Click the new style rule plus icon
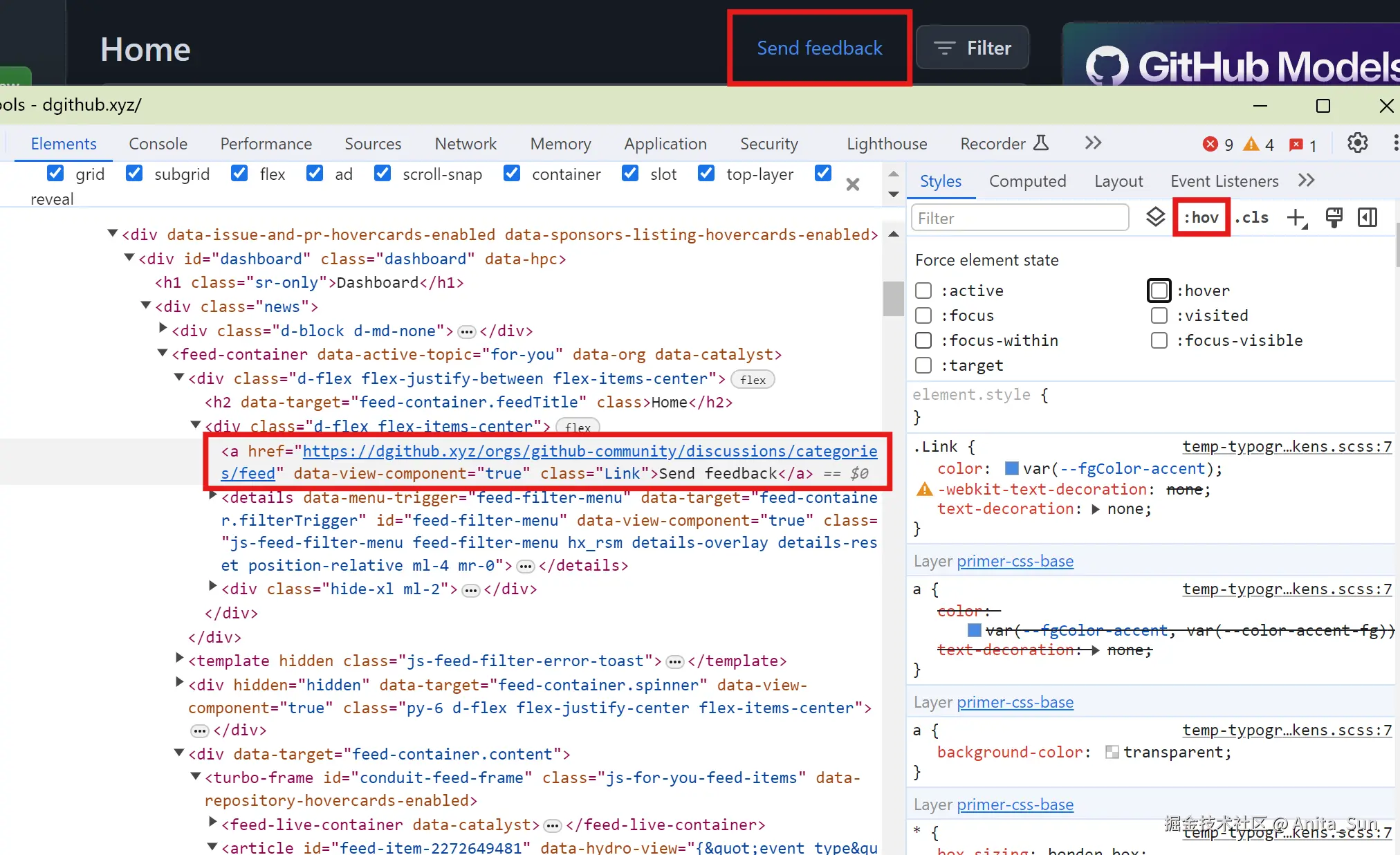1400x855 pixels. [1296, 218]
